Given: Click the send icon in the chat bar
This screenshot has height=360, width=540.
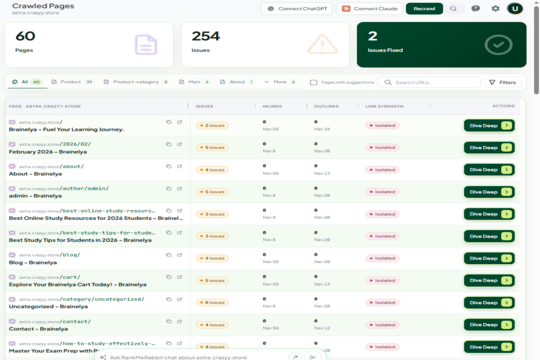Looking at the screenshot, I should click(313, 357).
